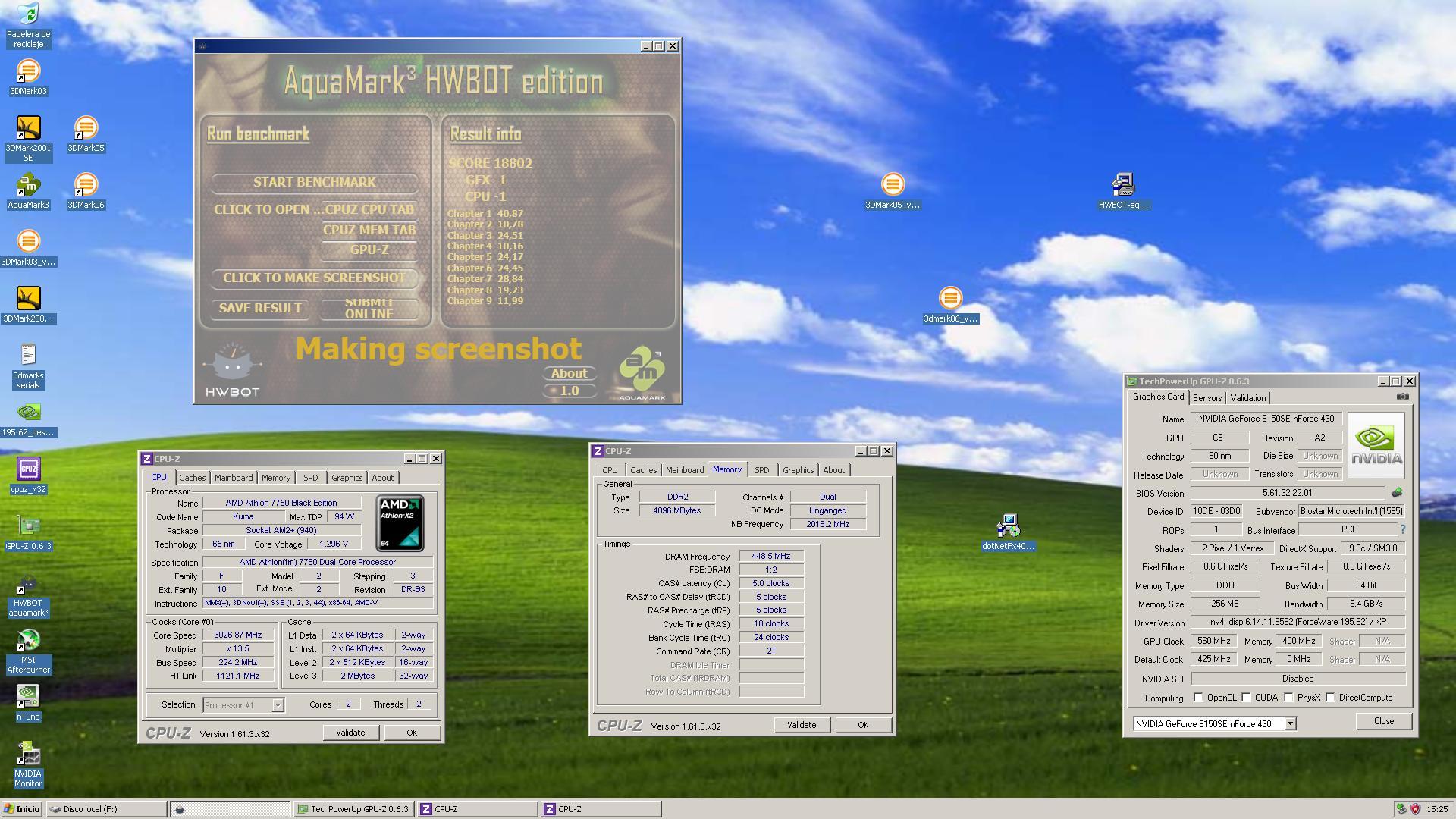Open the 3DMark2001 SE desktop shortcut

pos(28,139)
